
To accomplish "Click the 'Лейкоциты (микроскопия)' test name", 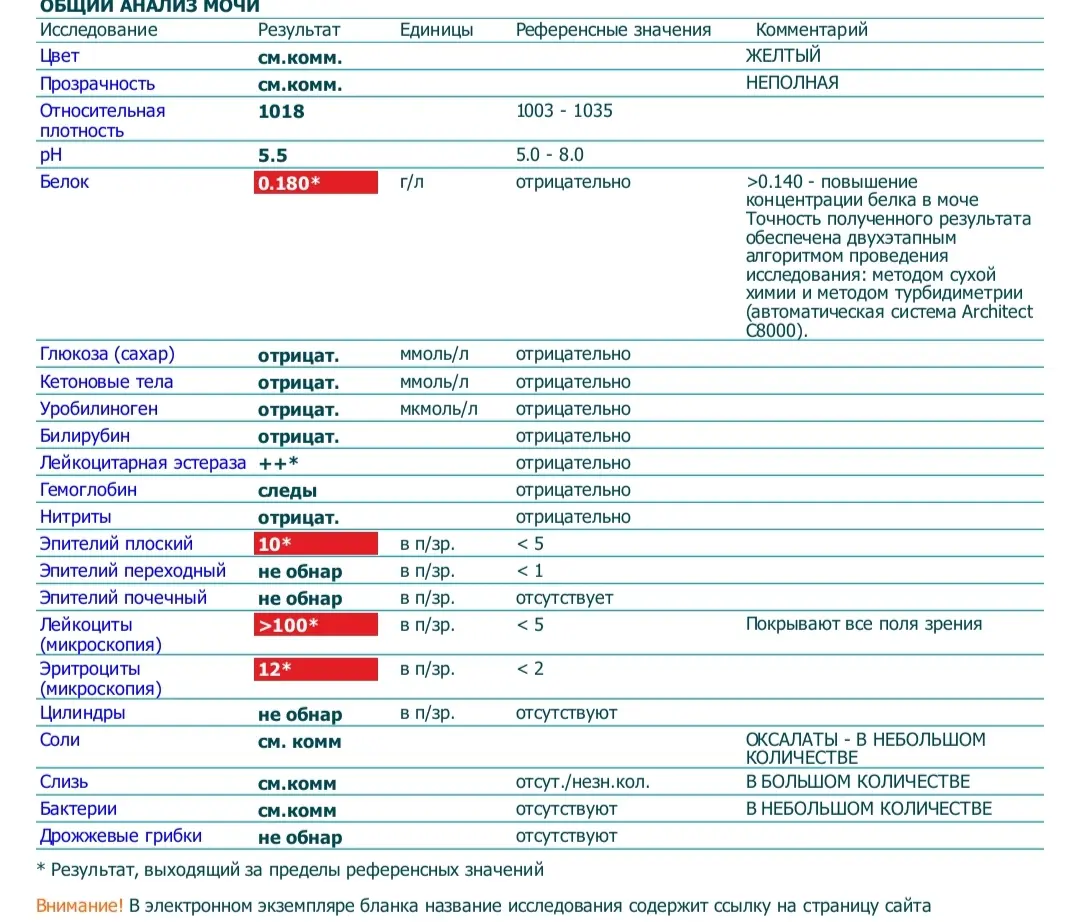I will coord(101,634).
